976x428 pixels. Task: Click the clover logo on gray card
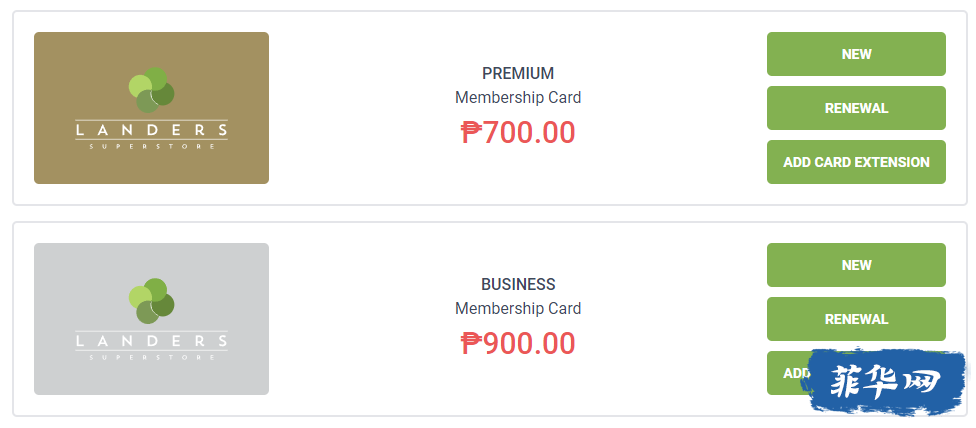pos(151,301)
